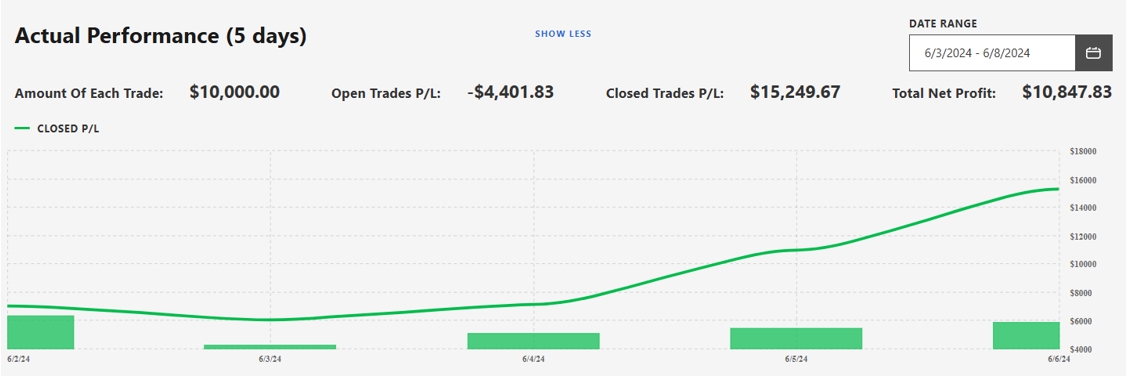
Task: Open the calendar date picker icon
Action: pyautogui.click(x=1093, y=52)
